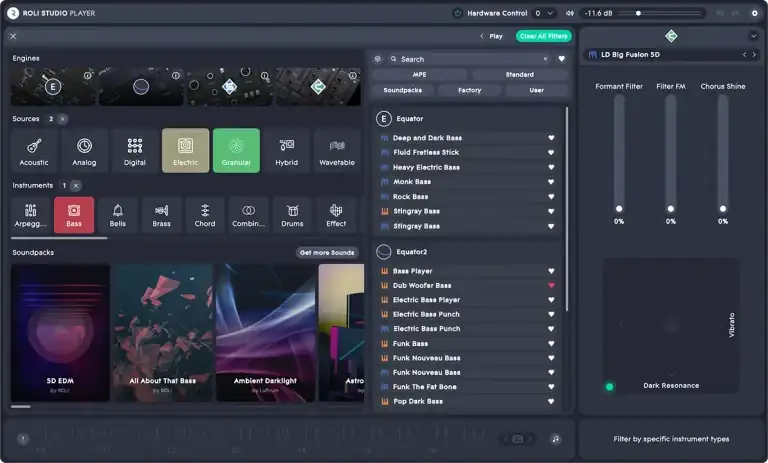This screenshot has width=768, height=463.
Task: Open settings gear in top bar
Action: point(755,13)
